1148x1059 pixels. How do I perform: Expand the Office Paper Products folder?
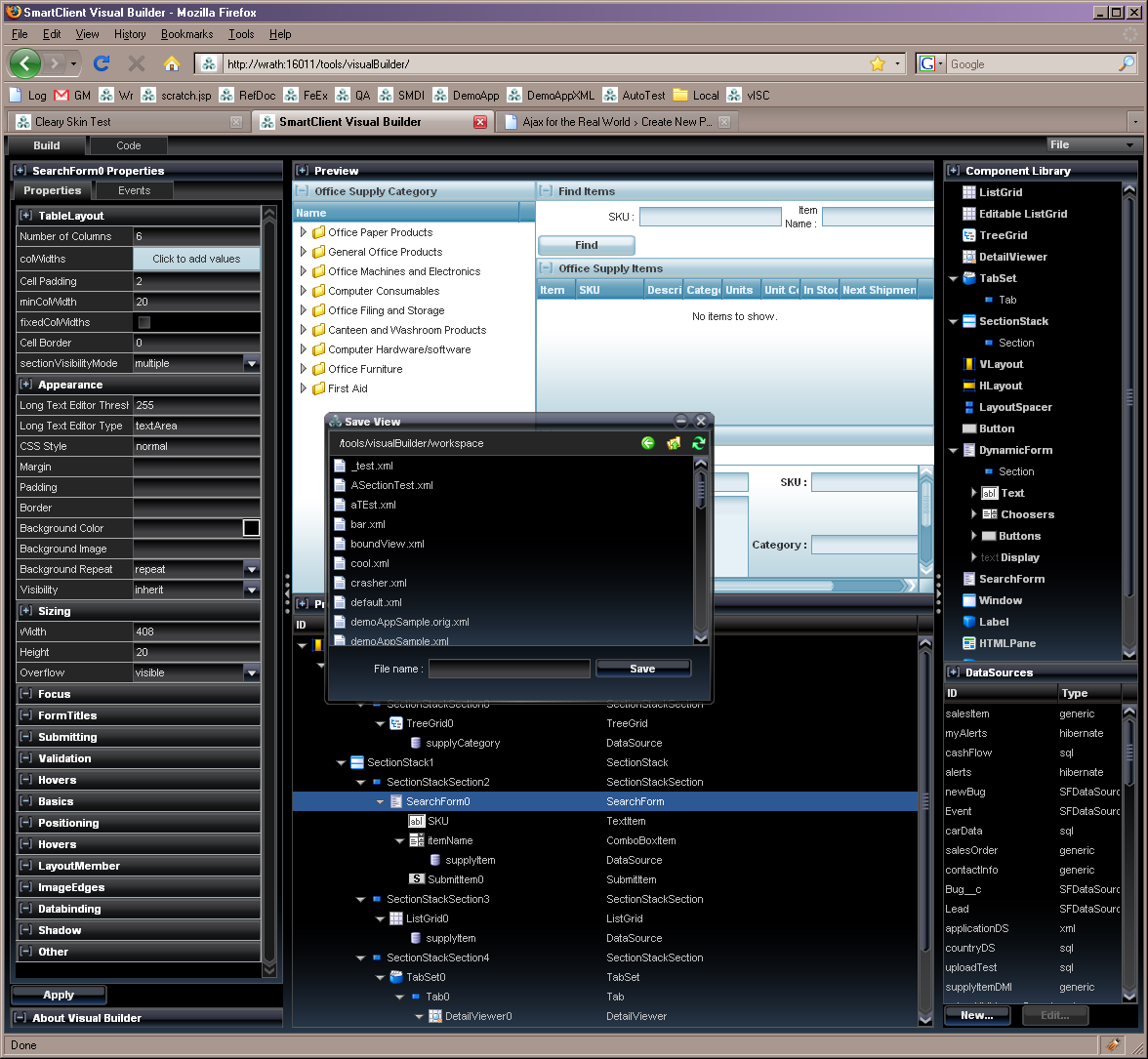coord(303,232)
